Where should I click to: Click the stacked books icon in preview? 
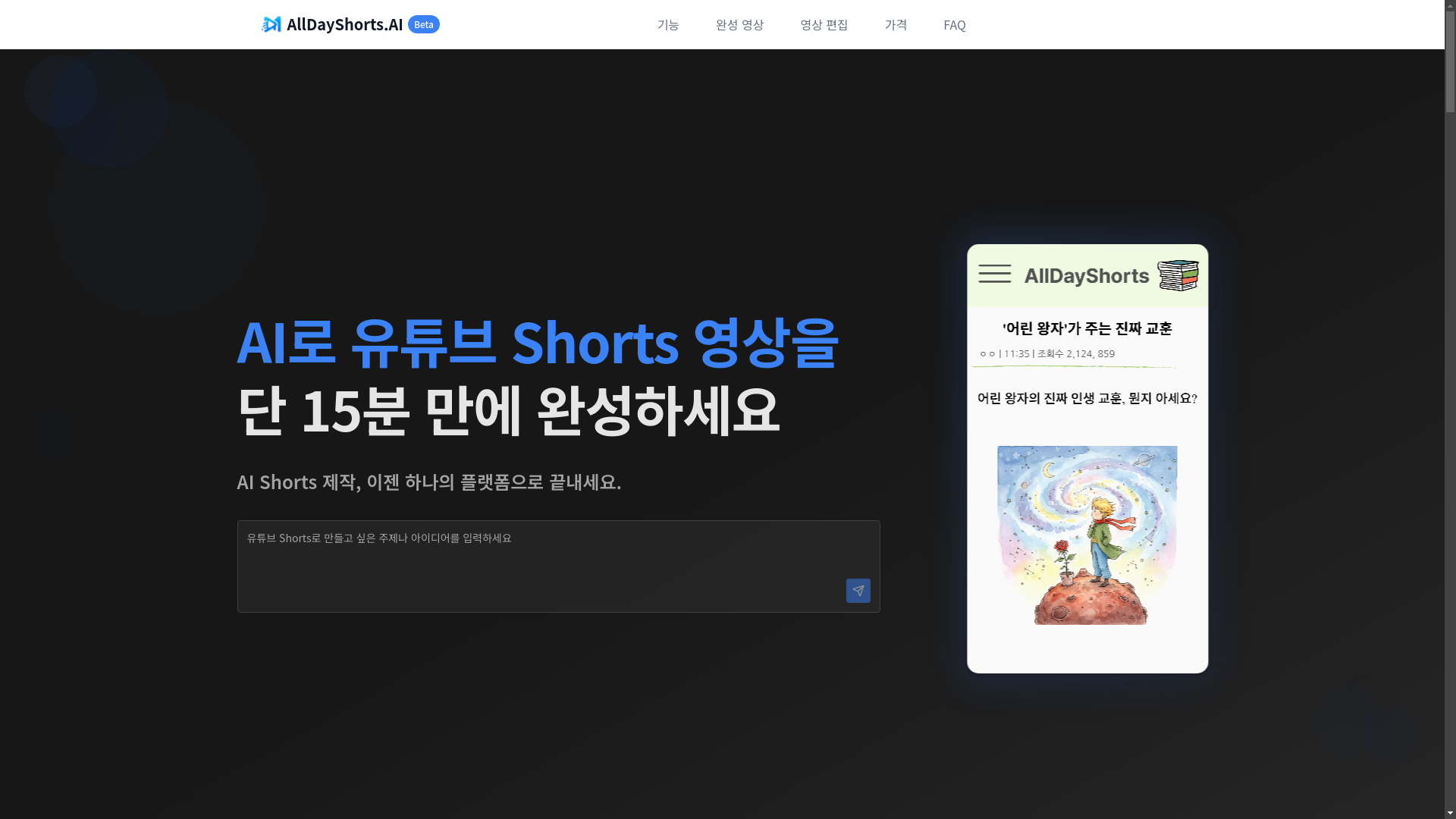(1178, 275)
